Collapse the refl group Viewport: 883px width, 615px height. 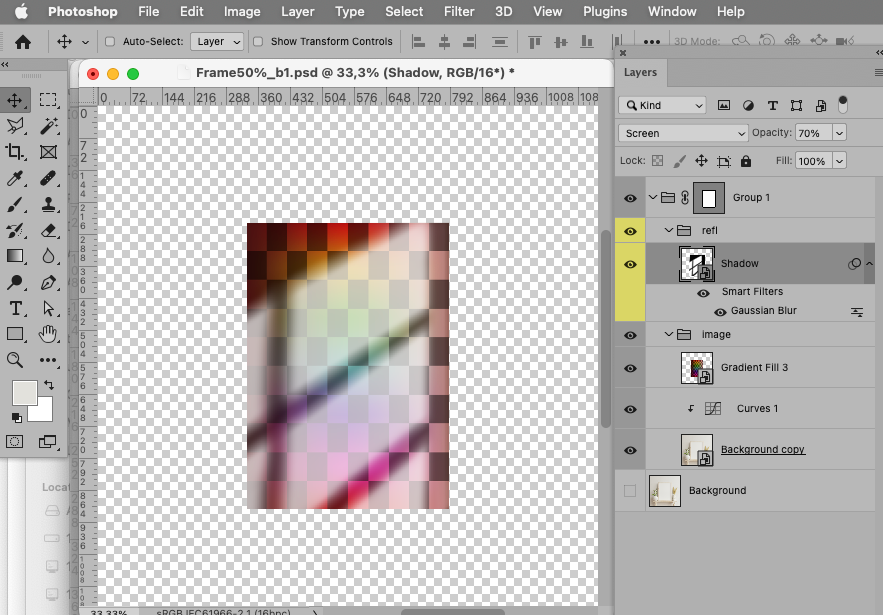coord(667,230)
